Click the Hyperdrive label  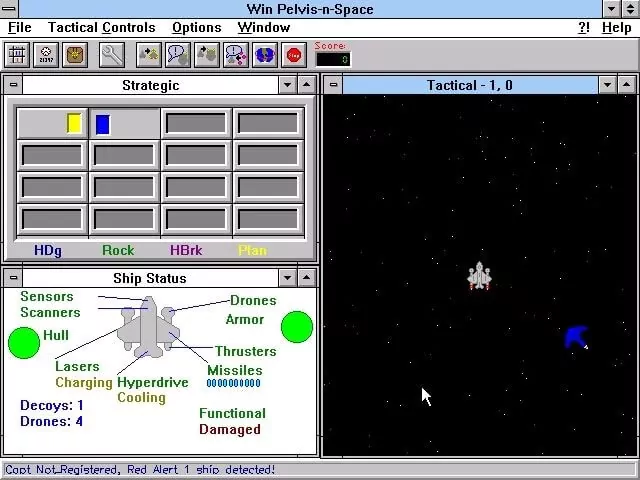pos(153,382)
